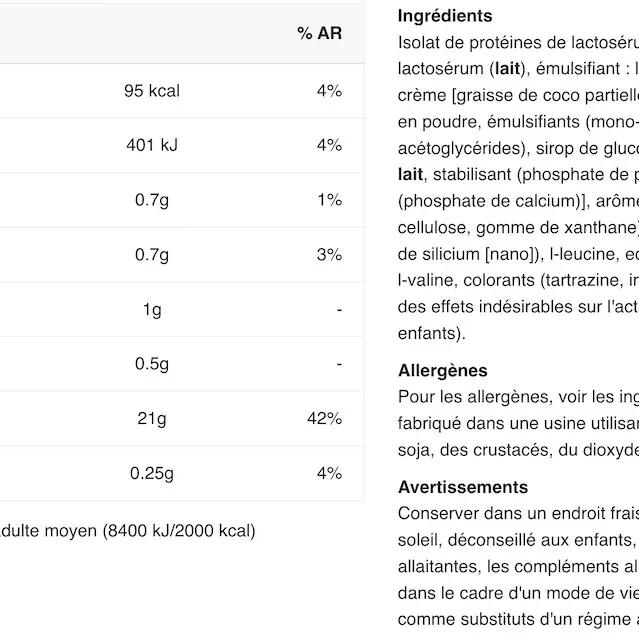
Task: Click the % AR column header
Action: pos(320,33)
